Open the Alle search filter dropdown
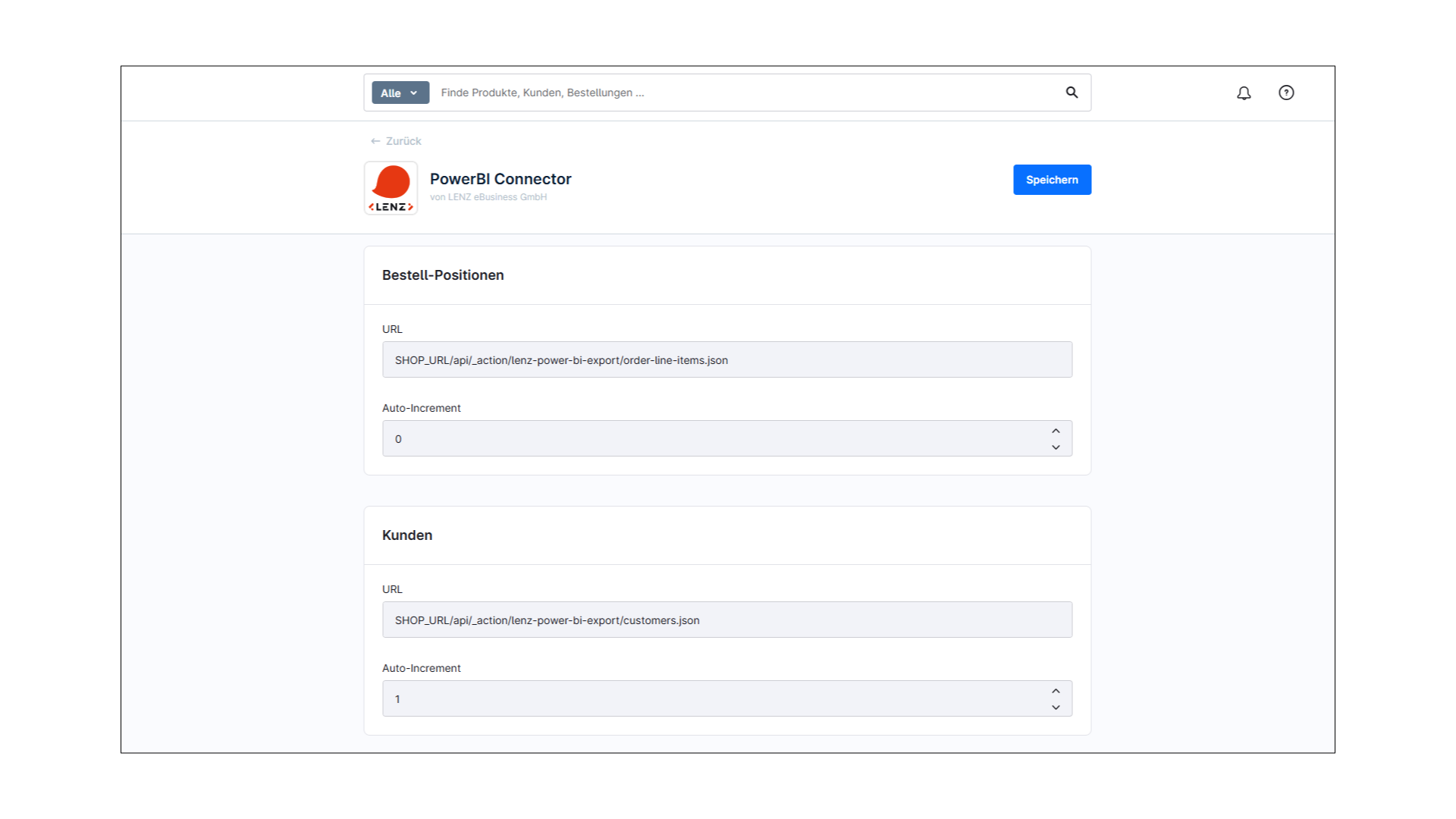1456x819 pixels. (x=400, y=93)
